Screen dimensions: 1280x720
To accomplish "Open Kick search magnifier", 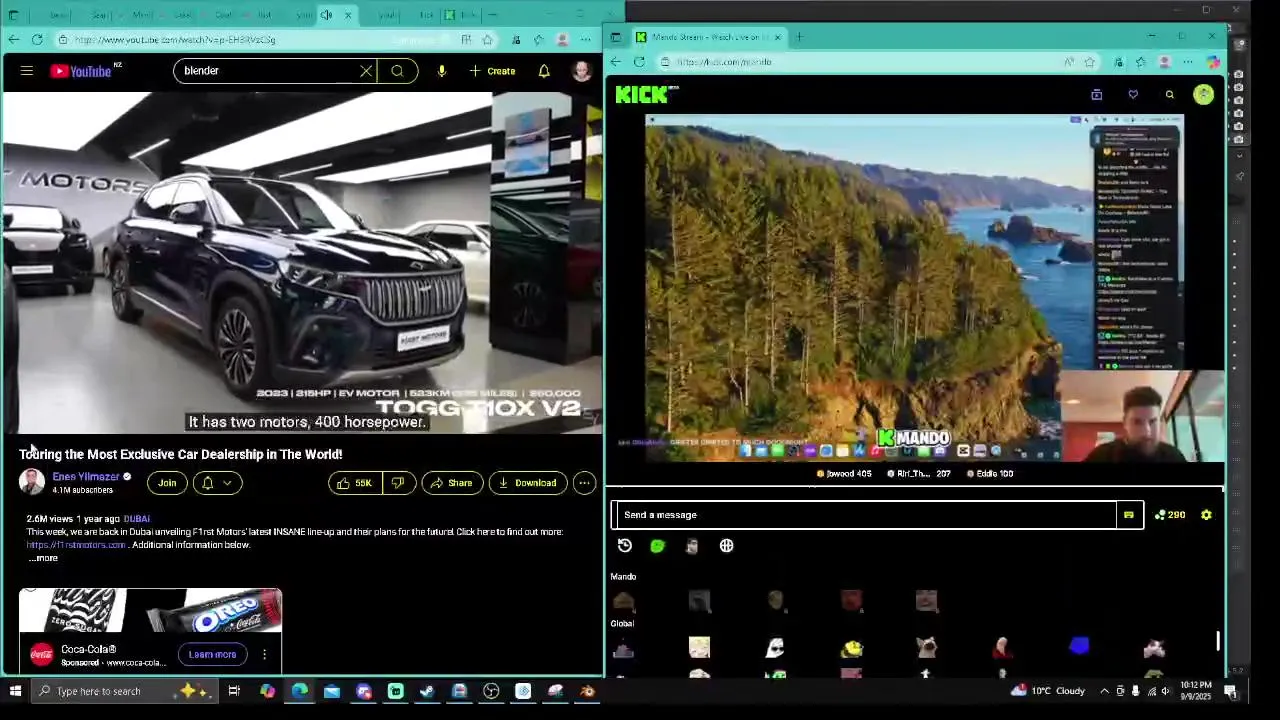I will [x=1169, y=94].
